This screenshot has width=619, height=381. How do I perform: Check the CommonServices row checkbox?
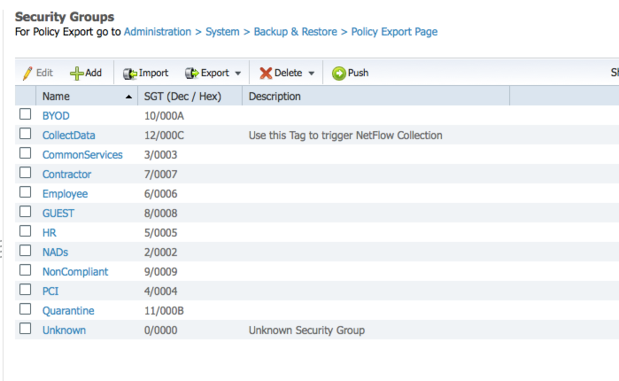click(x=25, y=153)
